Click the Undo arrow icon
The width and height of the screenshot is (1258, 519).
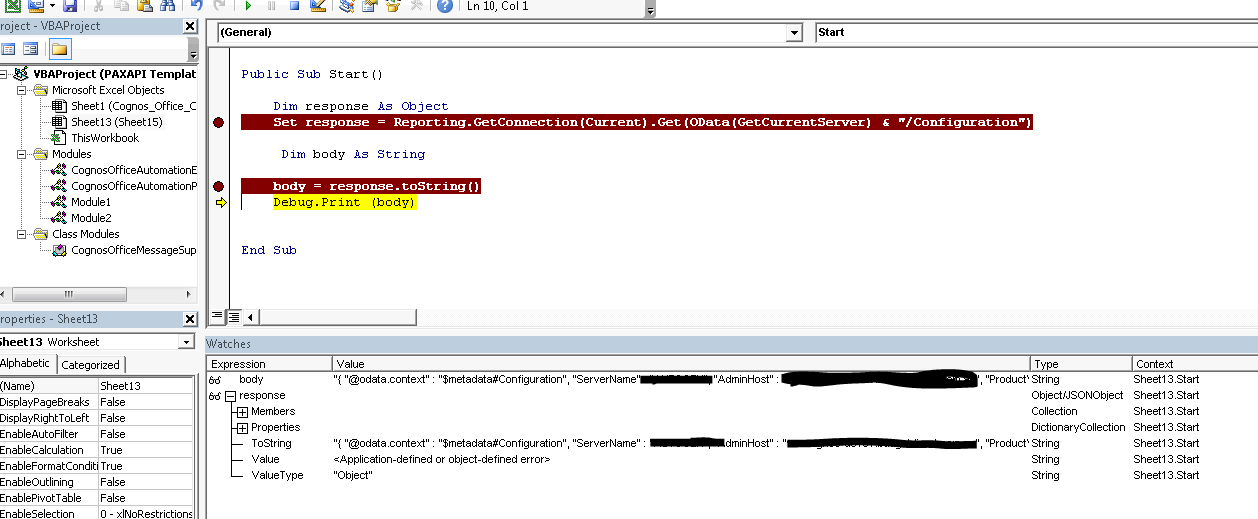pos(197,5)
